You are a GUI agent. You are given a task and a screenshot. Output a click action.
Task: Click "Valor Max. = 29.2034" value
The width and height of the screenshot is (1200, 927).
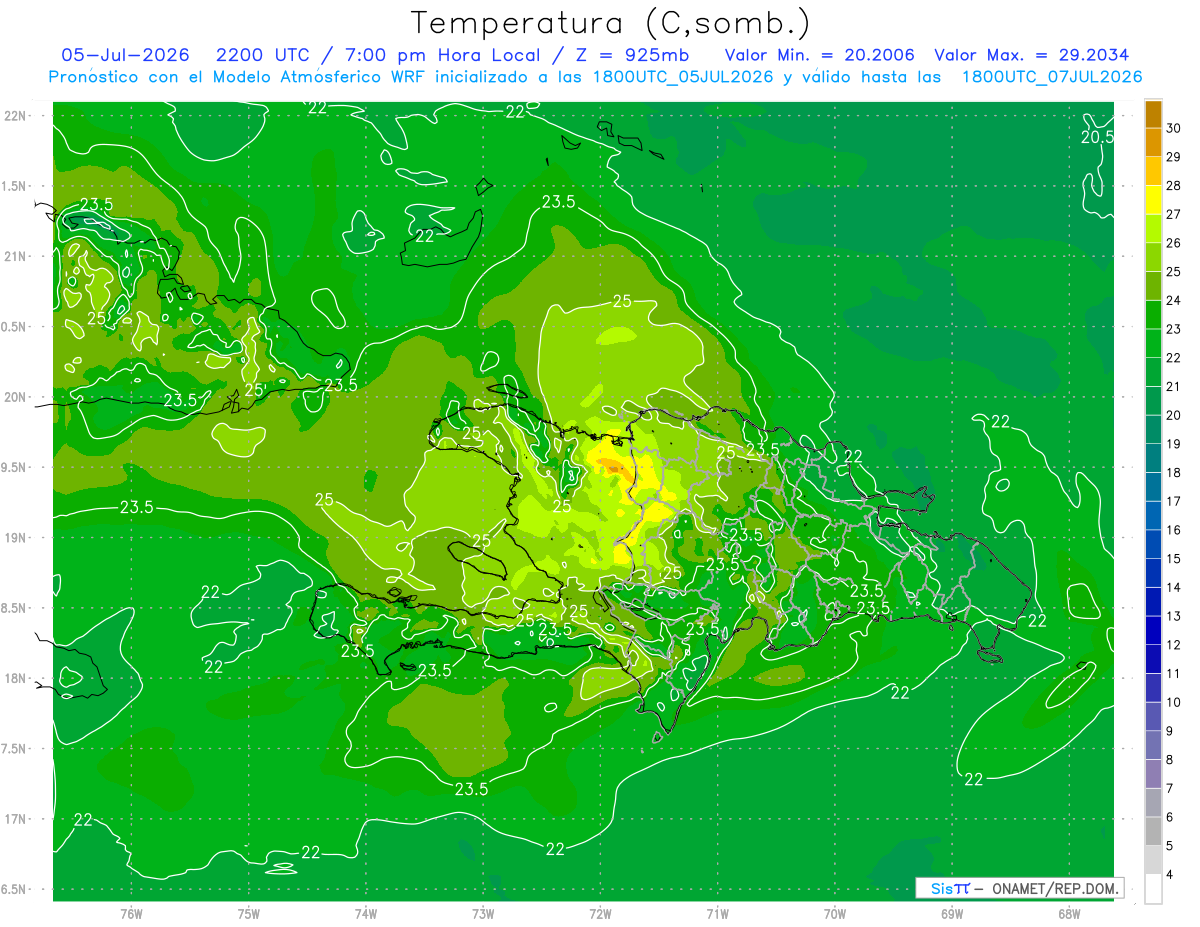pos(1034,55)
